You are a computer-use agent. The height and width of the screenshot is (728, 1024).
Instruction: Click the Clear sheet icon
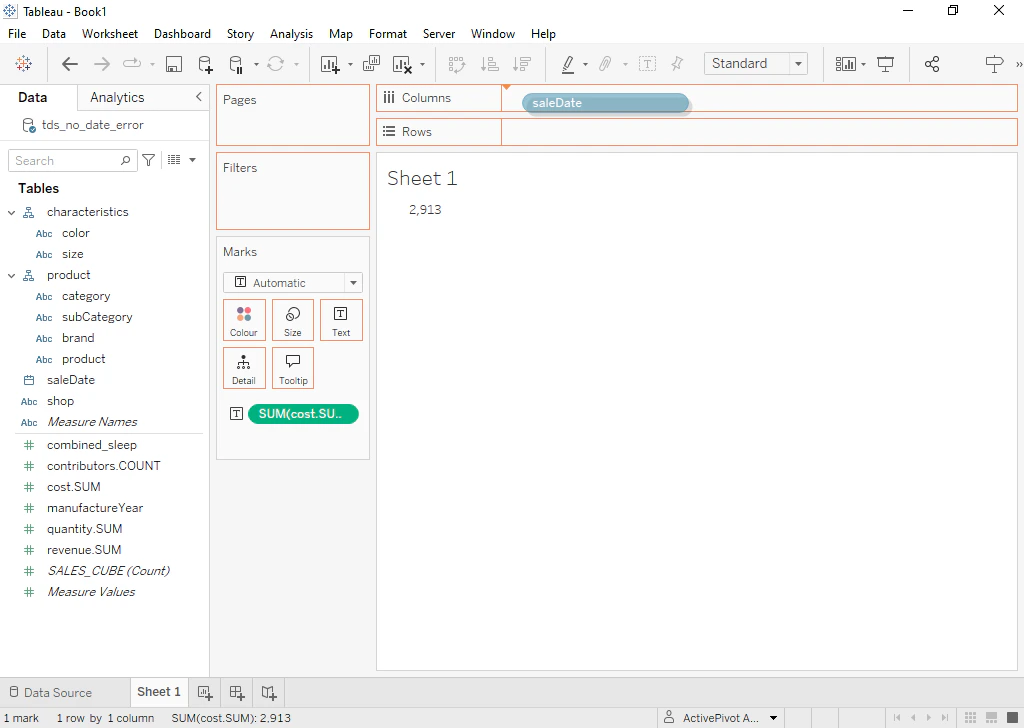click(x=402, y=63)
